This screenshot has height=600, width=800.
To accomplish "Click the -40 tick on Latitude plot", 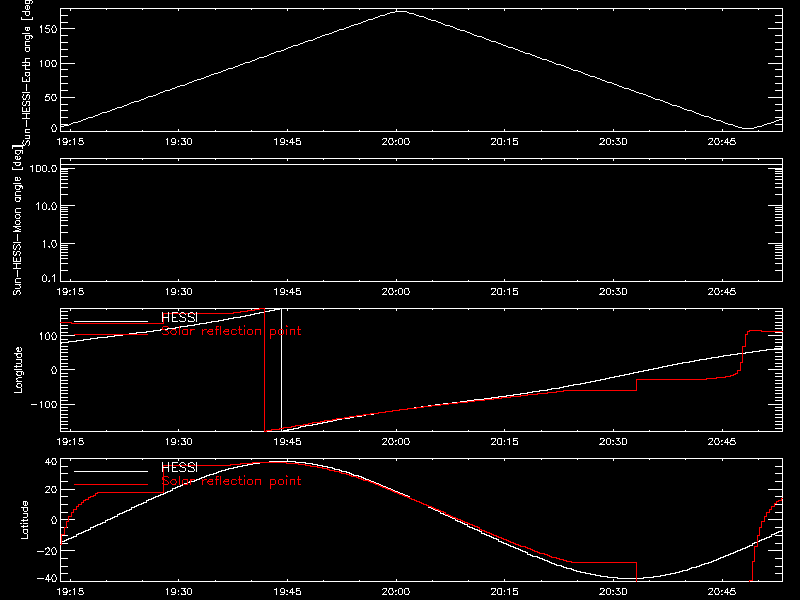I will pyautogui.click(x=47, y=579).
